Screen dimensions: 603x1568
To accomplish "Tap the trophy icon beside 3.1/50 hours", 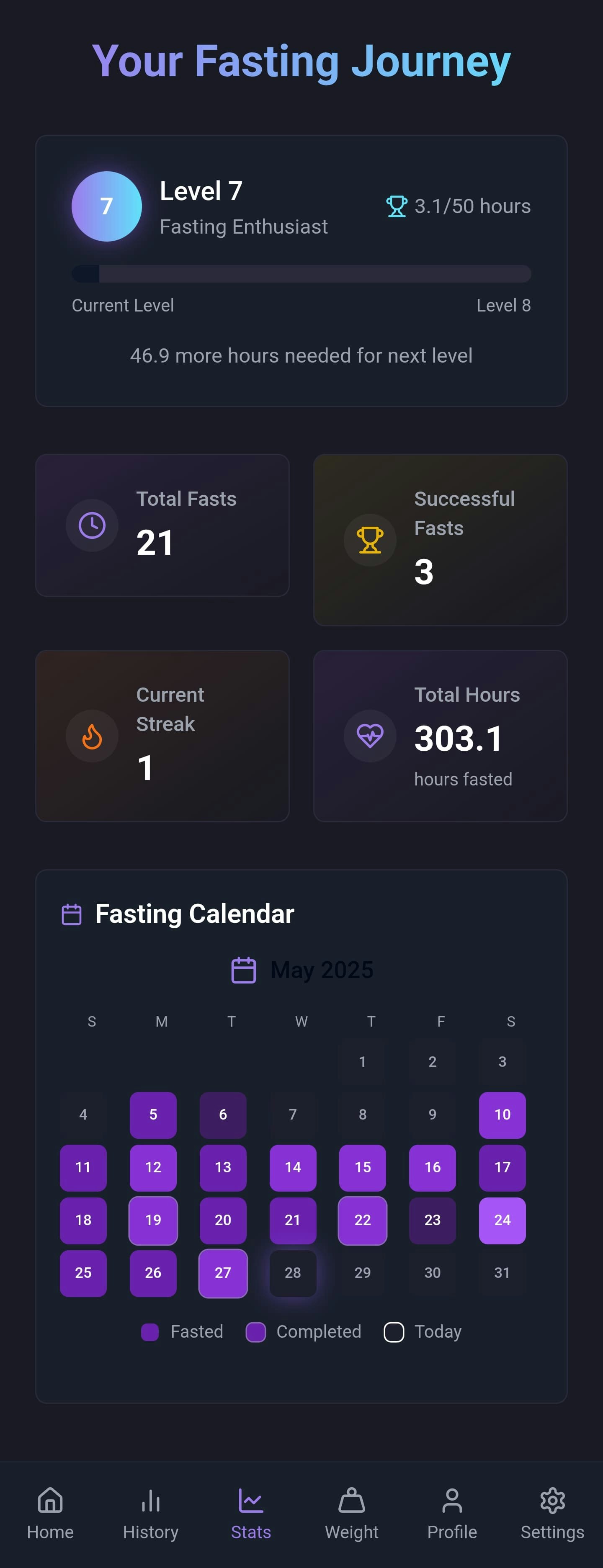I will point(397,206).
